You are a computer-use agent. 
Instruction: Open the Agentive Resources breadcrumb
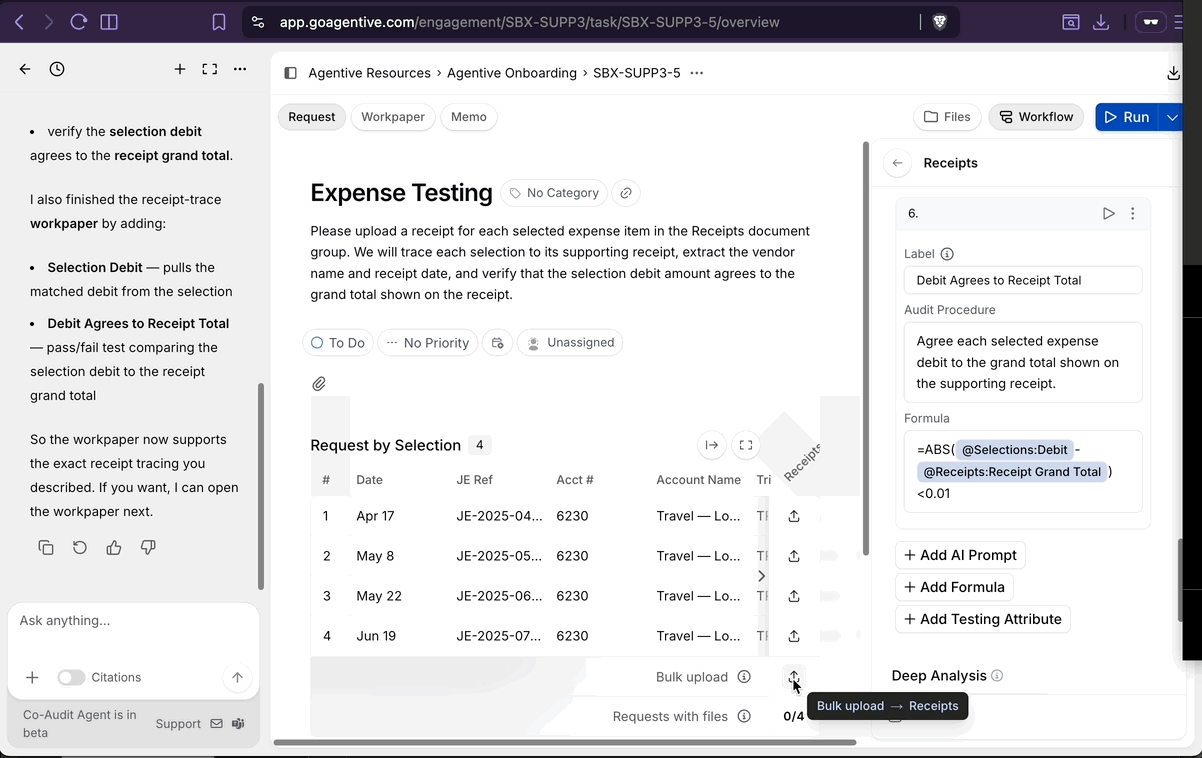[x=369, y=73]
